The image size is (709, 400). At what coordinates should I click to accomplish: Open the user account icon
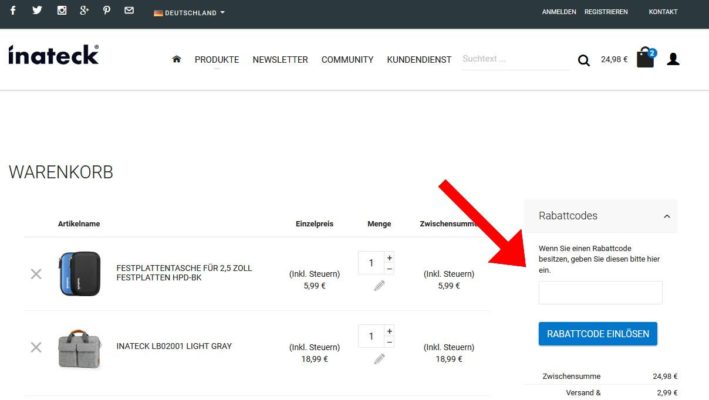[673, 59]
